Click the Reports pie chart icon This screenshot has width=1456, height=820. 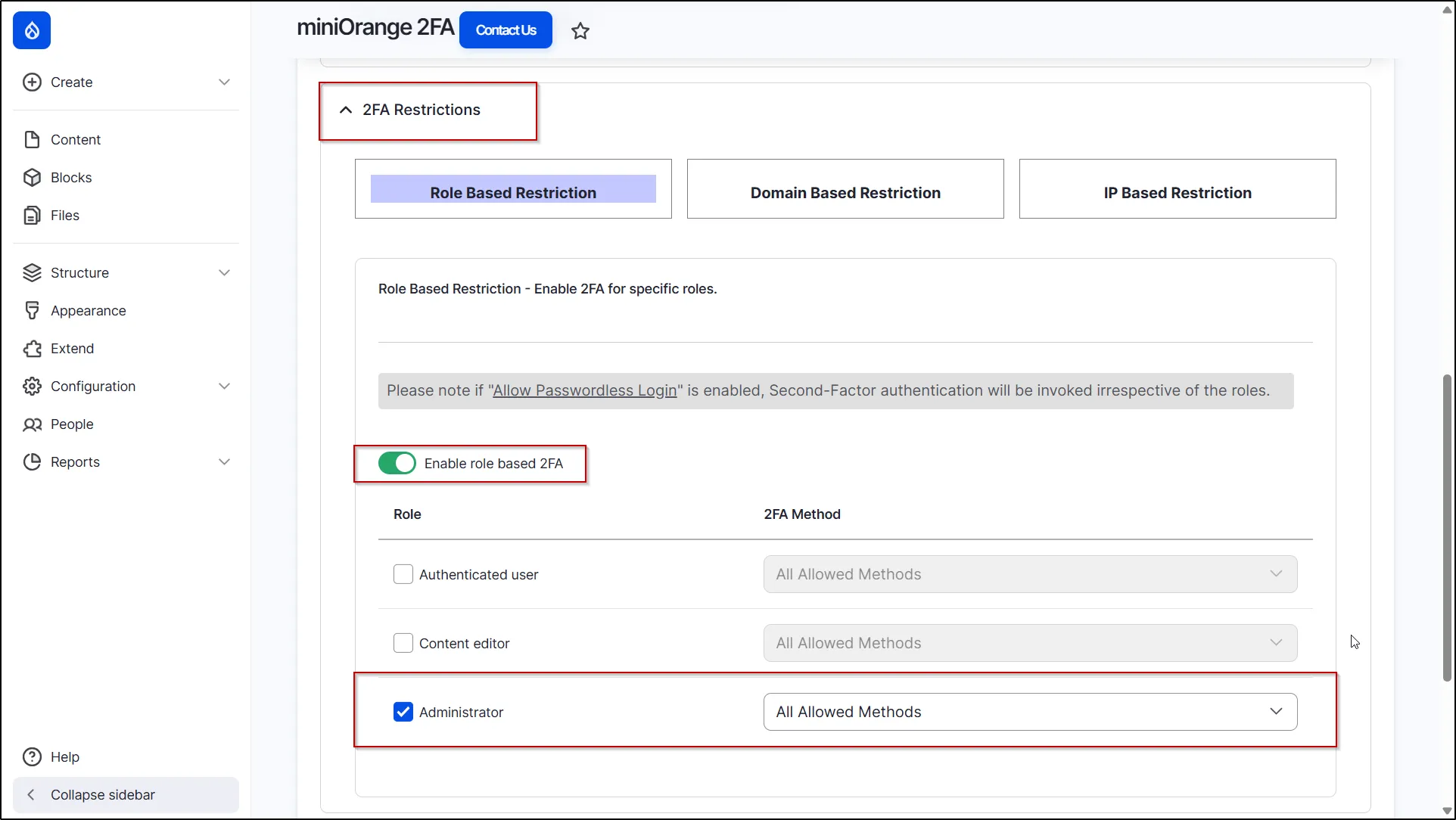click(x=32, y=461)
